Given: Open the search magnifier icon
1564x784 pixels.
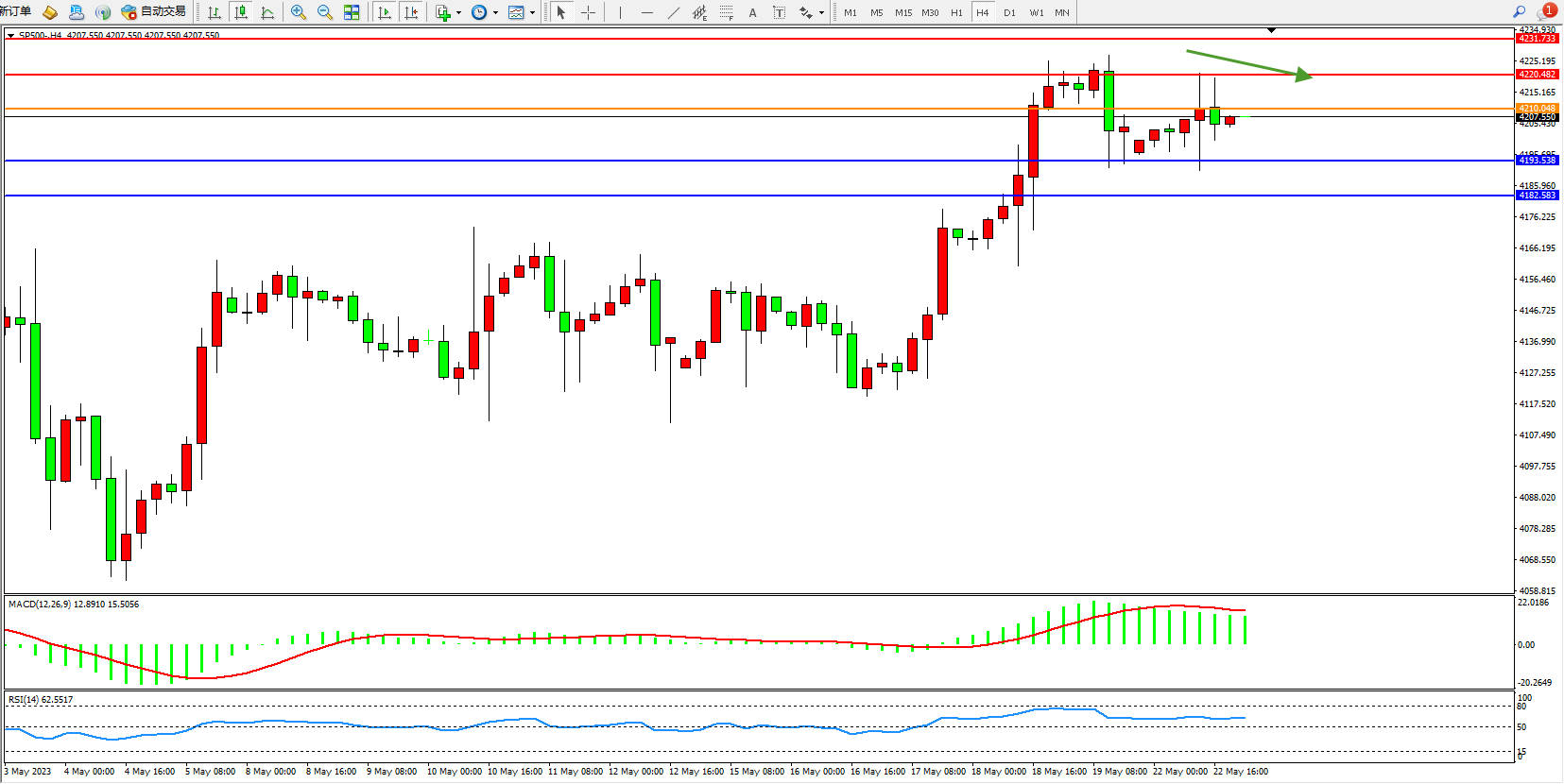Looking at the screenshot, I should pyautogui.click(x=1520, y=12).
